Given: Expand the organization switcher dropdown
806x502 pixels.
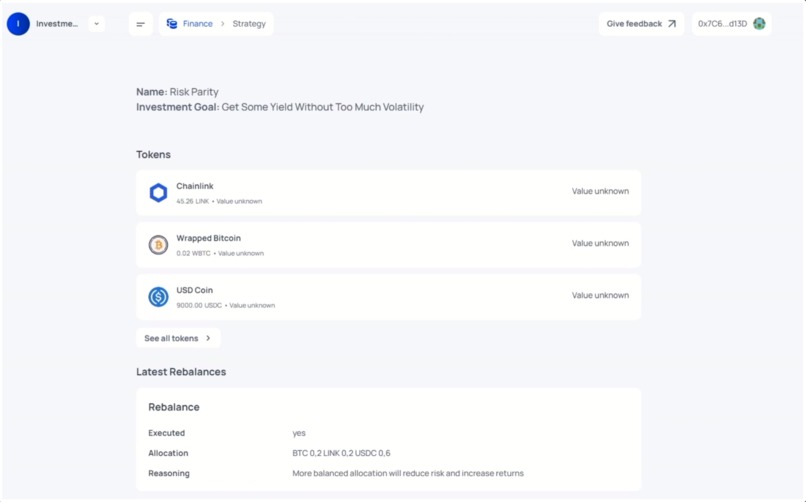Looking at the screenshot, I should 97,24.
